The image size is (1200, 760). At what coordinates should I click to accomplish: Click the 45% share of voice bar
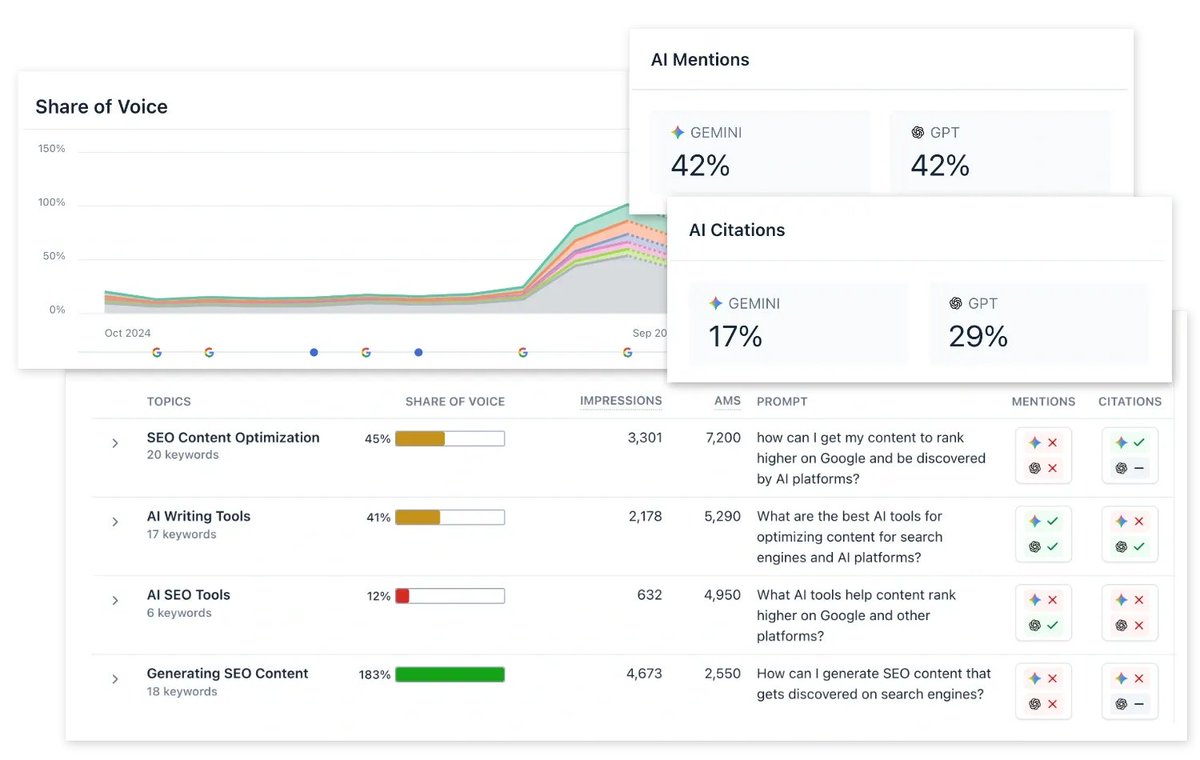(x=450, y=438)
